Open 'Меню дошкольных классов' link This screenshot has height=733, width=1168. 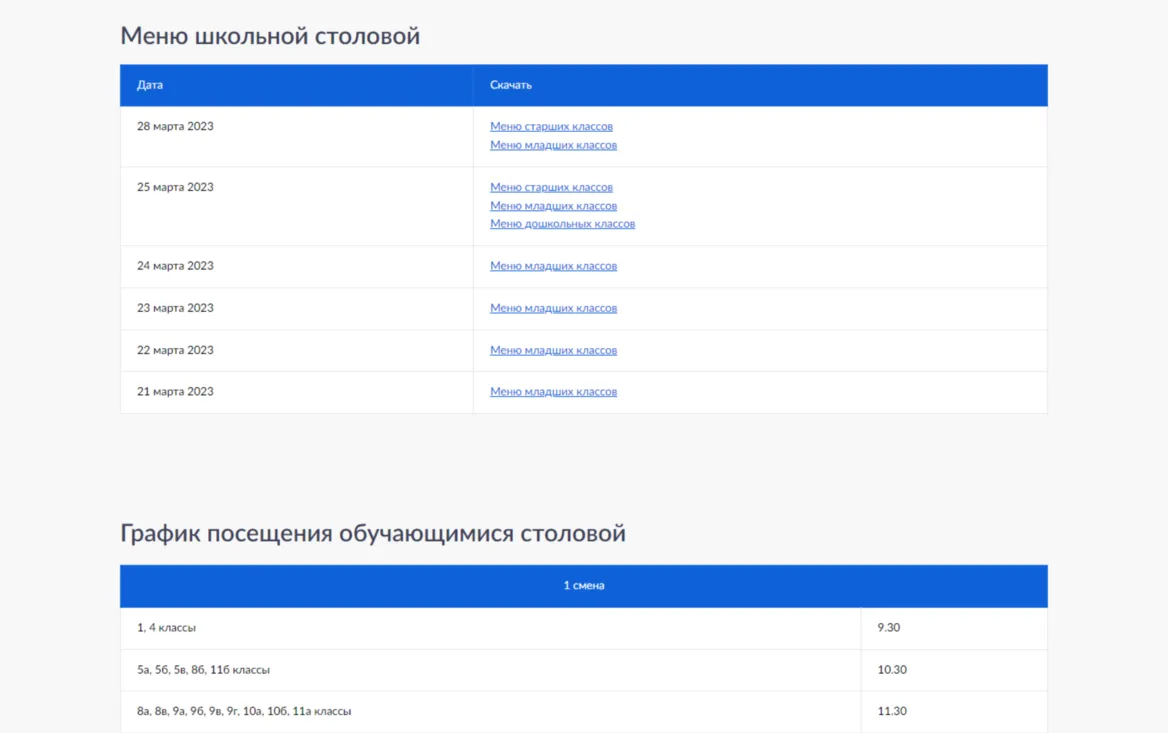coord(562,223)
